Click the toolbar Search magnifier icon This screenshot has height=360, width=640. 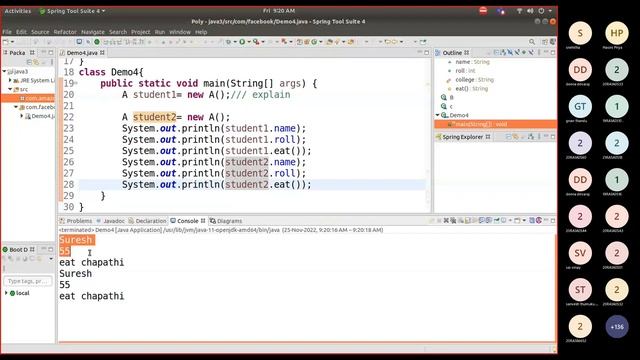pos(531,42)
